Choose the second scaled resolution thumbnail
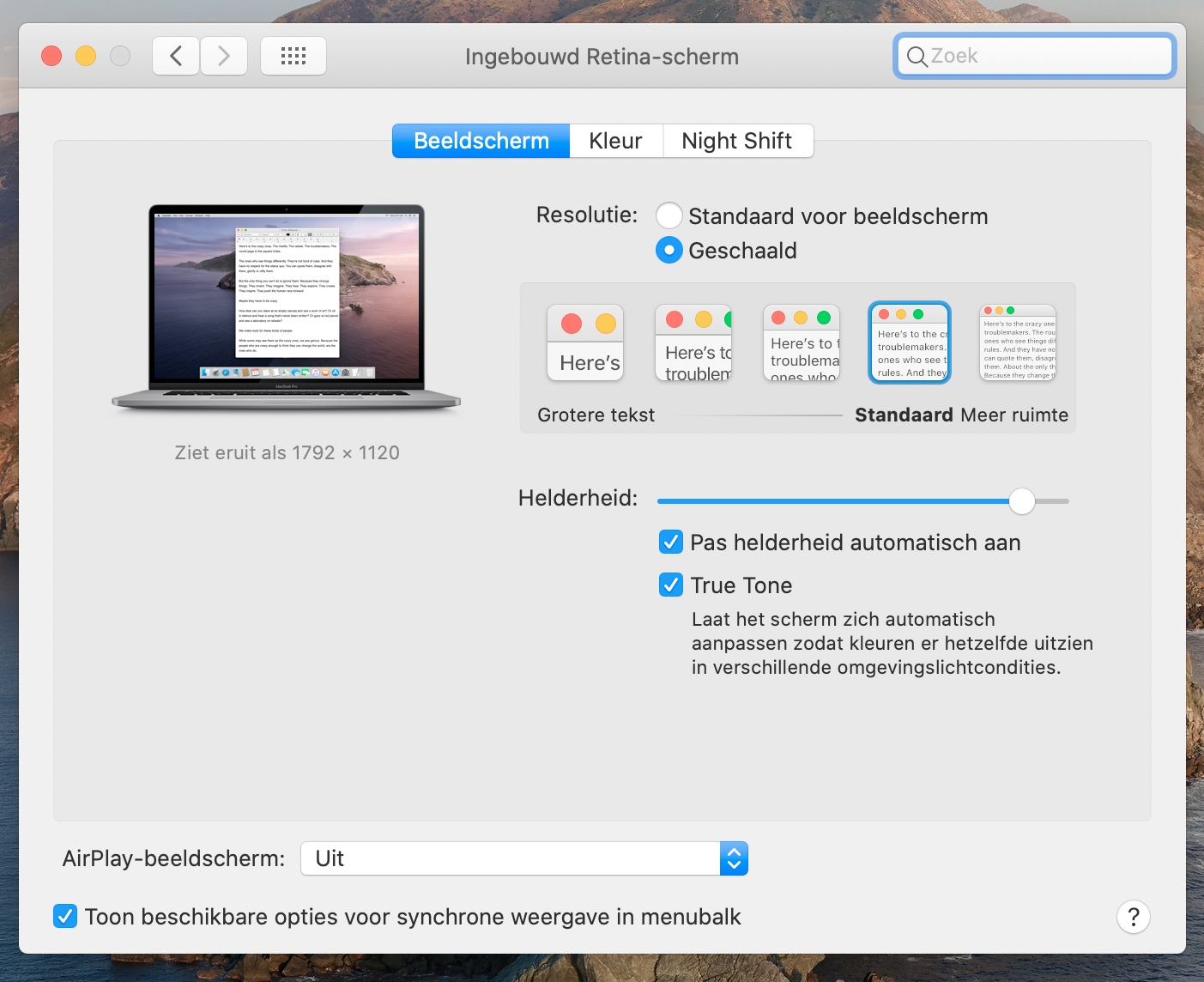This screenshot has width=1204, height=982. pos(693,342)
